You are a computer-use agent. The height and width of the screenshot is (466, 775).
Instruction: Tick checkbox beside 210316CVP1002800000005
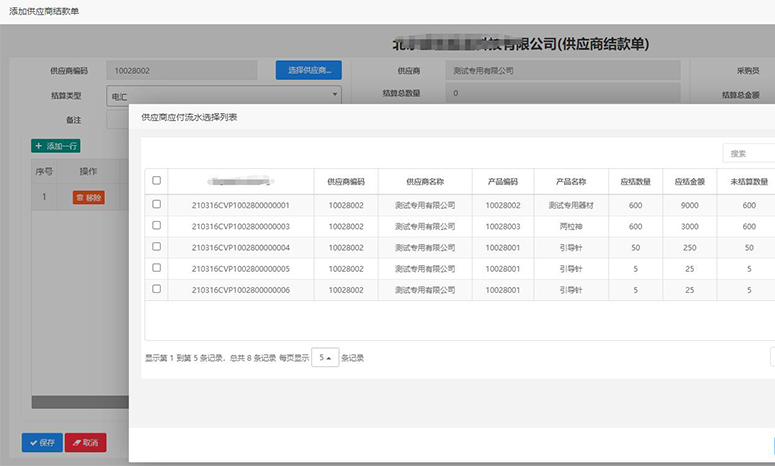point(156,268)
